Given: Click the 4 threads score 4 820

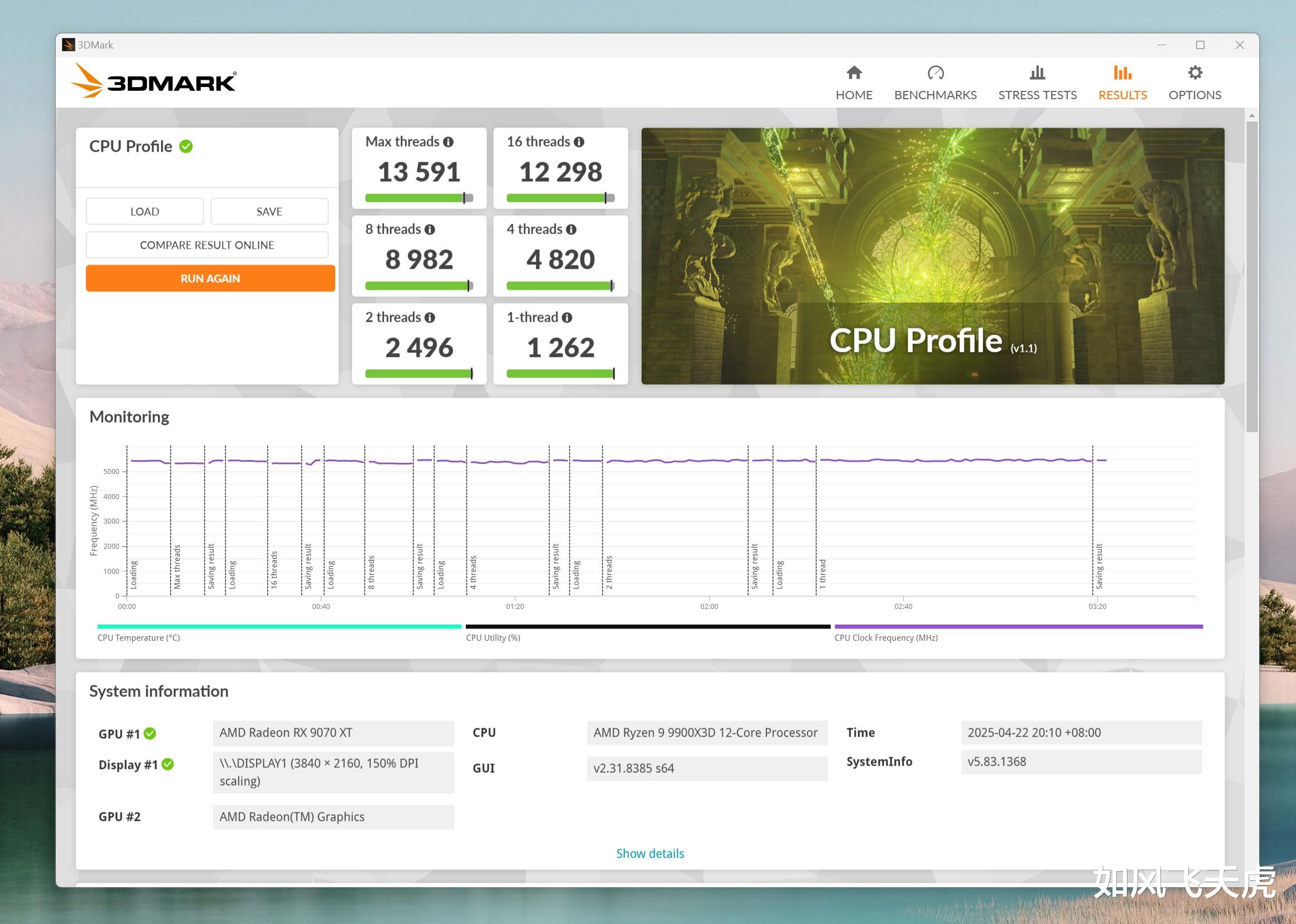Looking at the screenshot, I should point(561,259).
